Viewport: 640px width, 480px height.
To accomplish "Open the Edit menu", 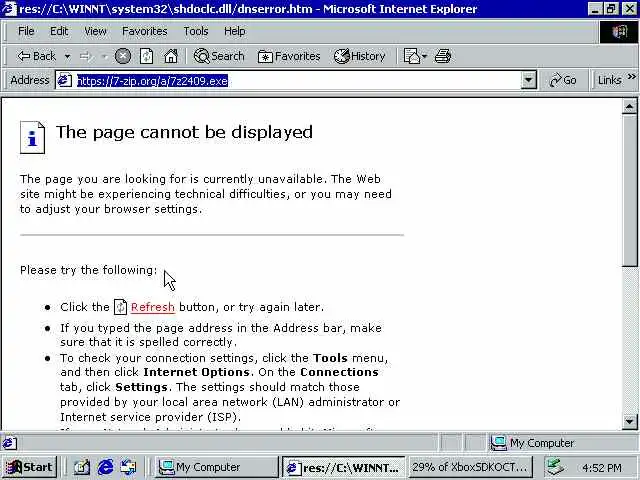I will 59,31.
